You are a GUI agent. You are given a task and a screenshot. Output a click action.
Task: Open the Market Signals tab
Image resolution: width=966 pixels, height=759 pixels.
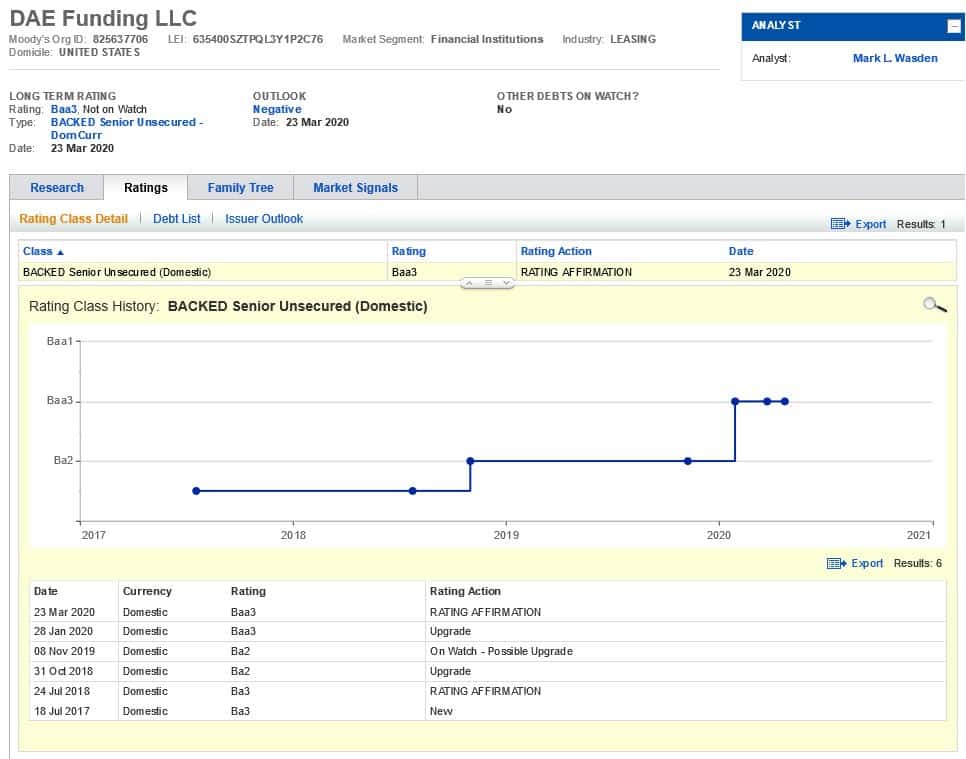point(355,188)
